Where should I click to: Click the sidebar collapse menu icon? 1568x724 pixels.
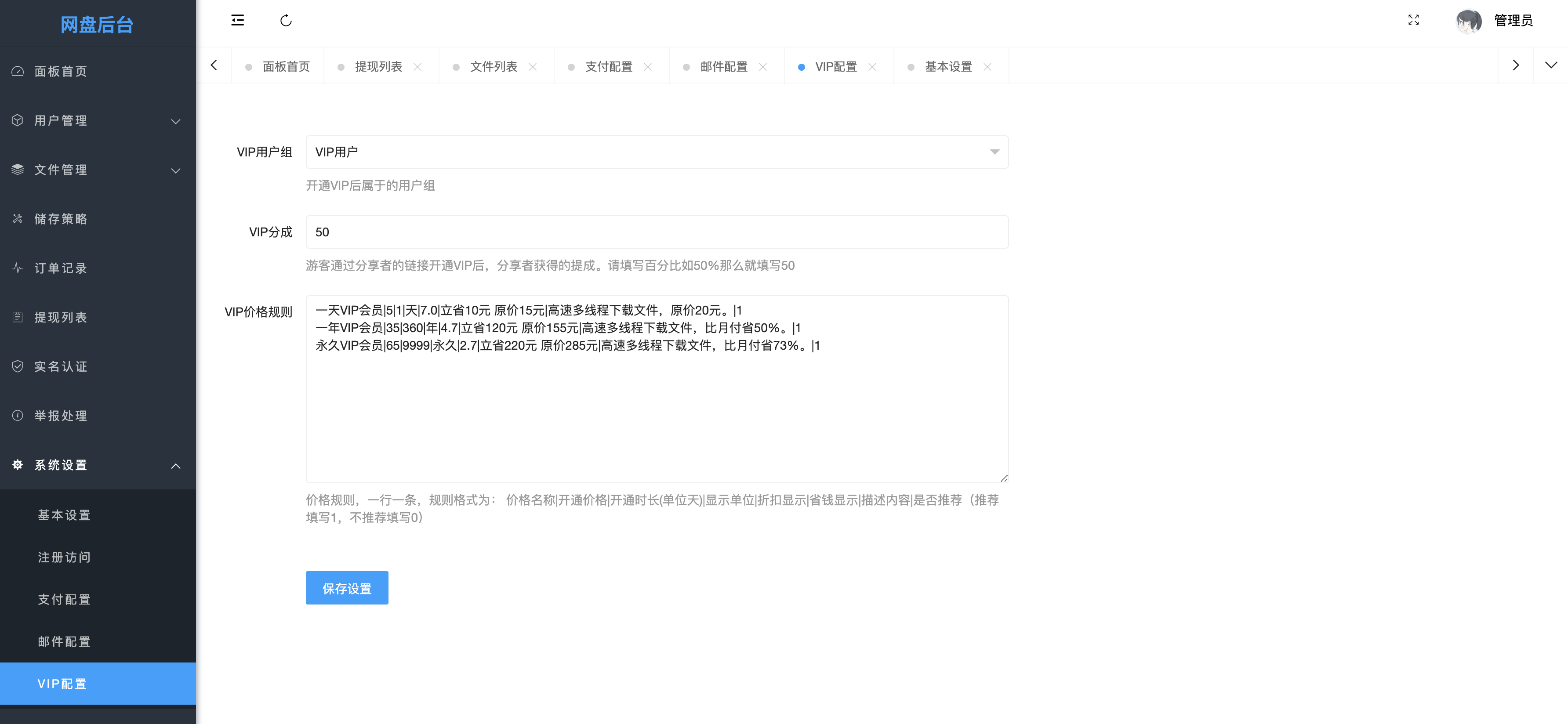click(237, 20)
